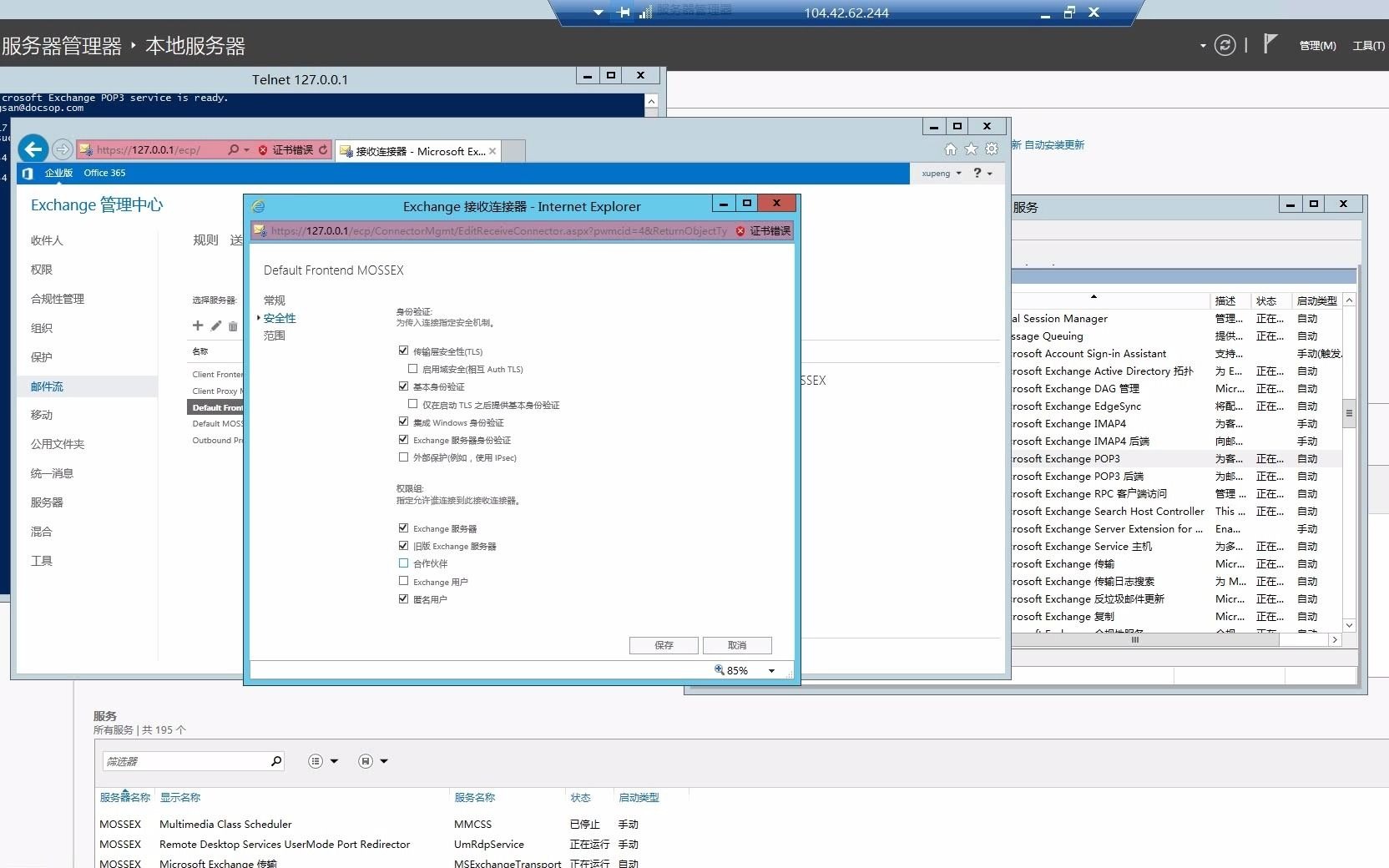Toggle 传输层安全性(TLS) checkbox

click(404, 351)
